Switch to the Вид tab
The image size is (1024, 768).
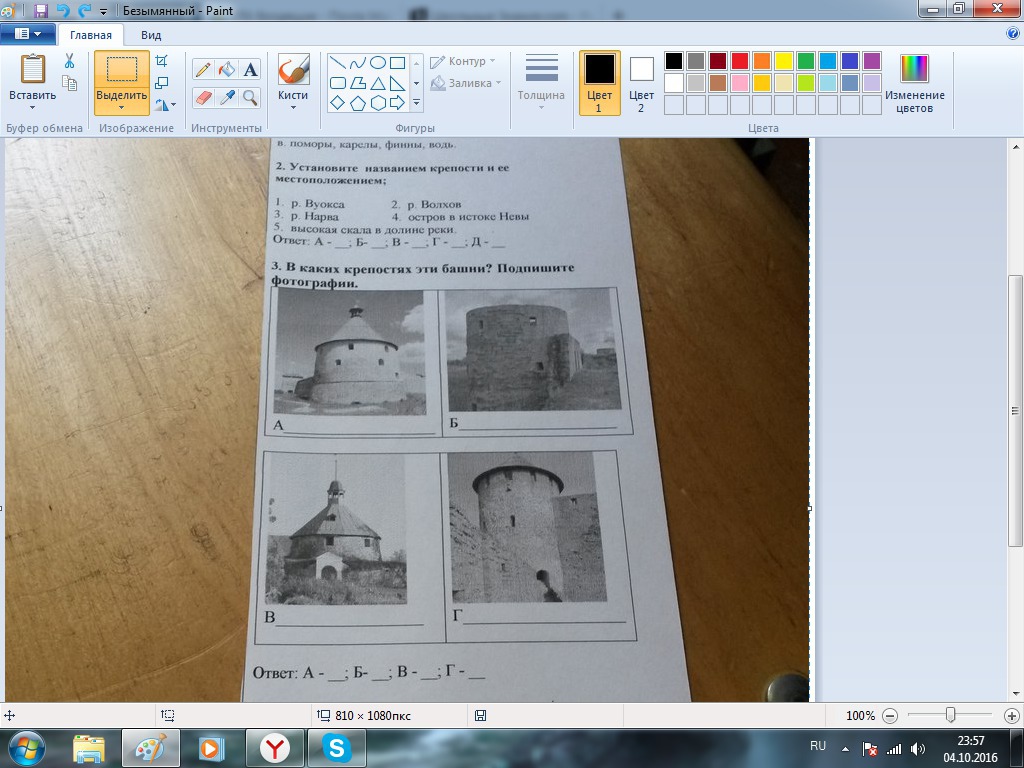(151, 34)
